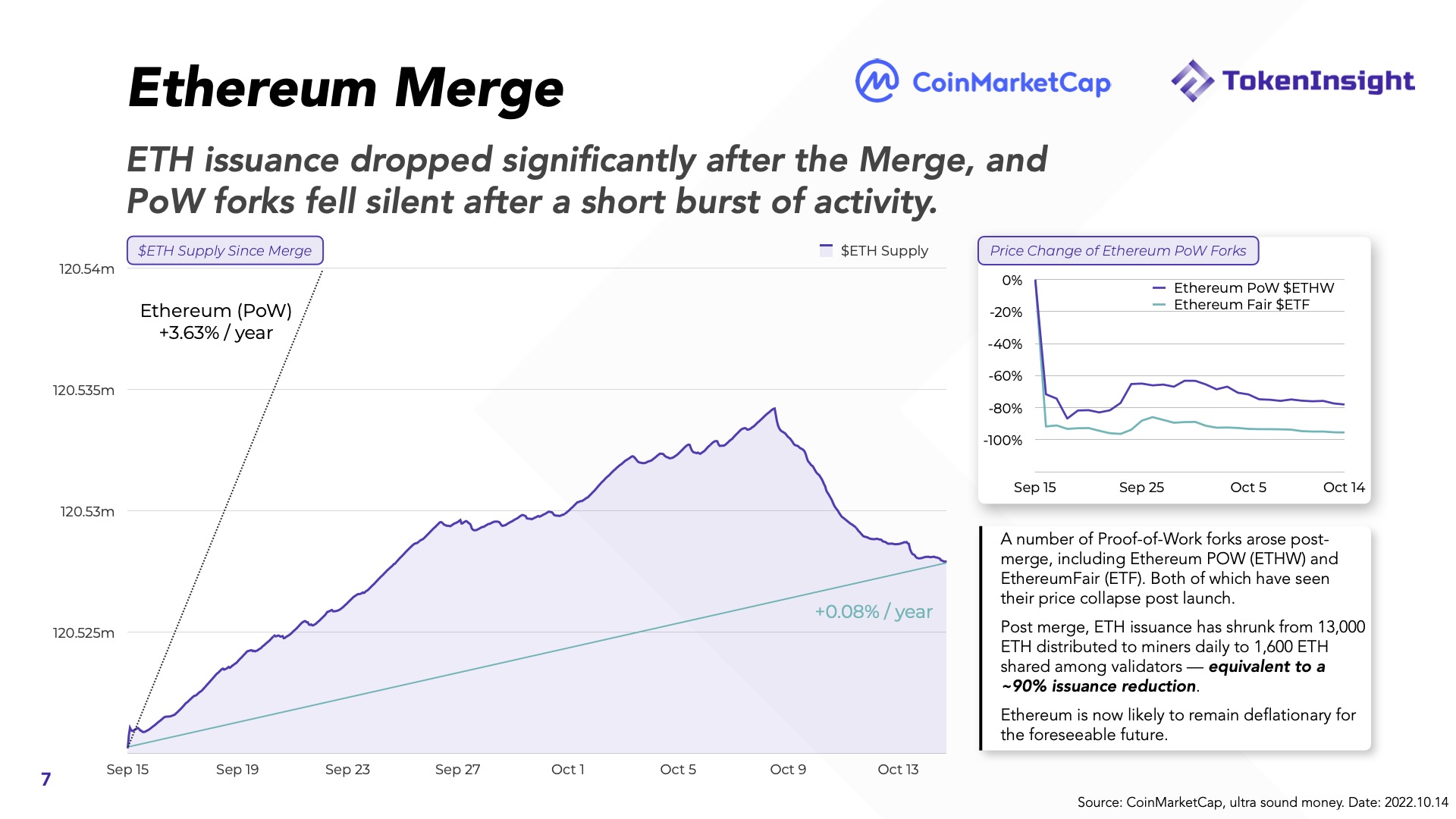The image size is (1456, 819).
Task: Click the $ETH Supply legend swatch
Action: point(826,251)
